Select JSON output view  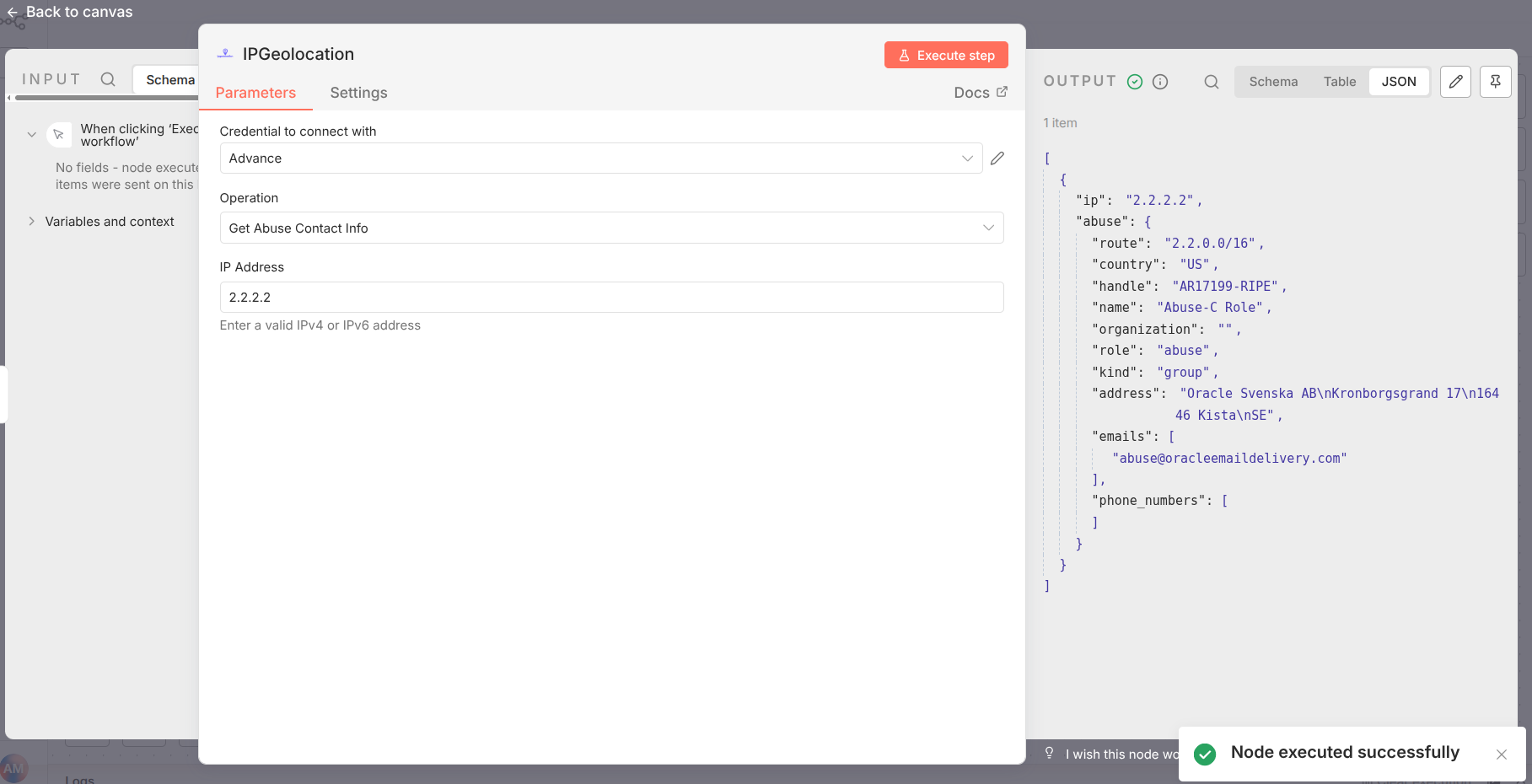pyautogui.click(x=1398, y=82)
